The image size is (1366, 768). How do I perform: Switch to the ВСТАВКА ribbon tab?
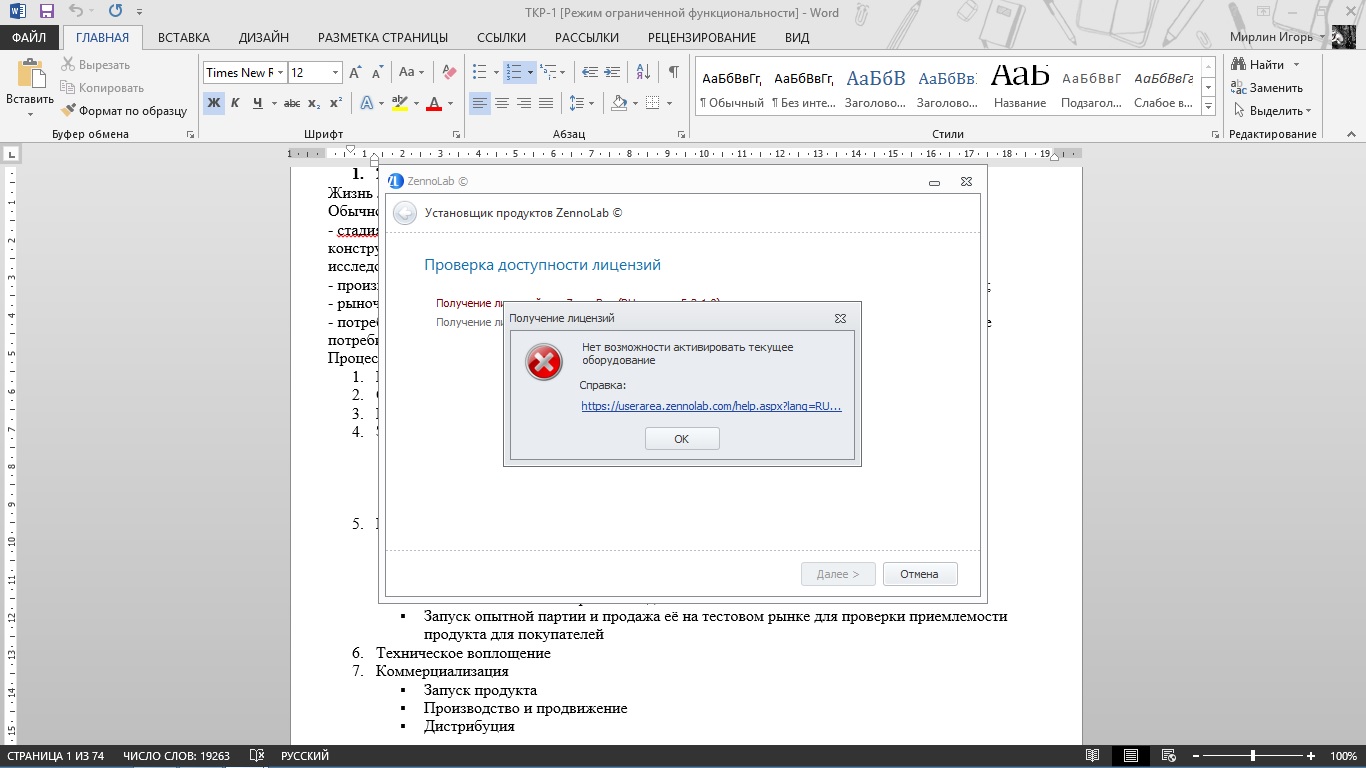point(184,37)
